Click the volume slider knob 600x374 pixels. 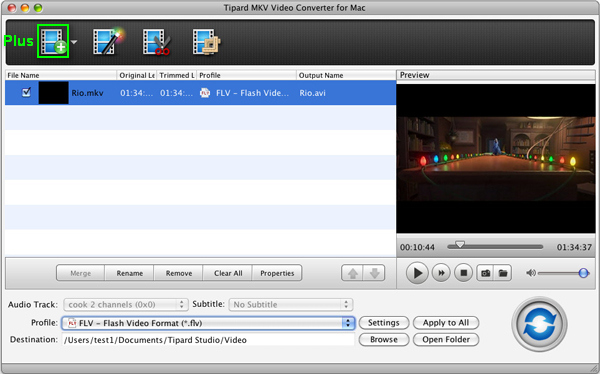[583, 273]
